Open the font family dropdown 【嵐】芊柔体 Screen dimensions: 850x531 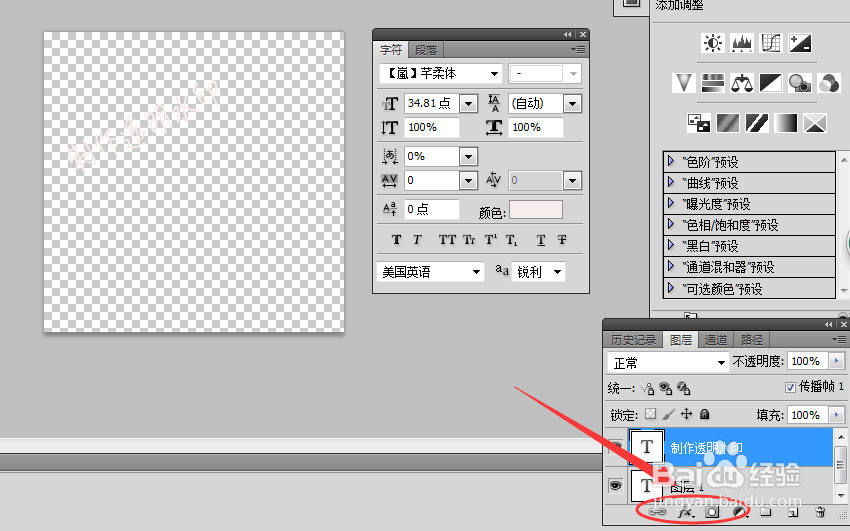point(494,74)
